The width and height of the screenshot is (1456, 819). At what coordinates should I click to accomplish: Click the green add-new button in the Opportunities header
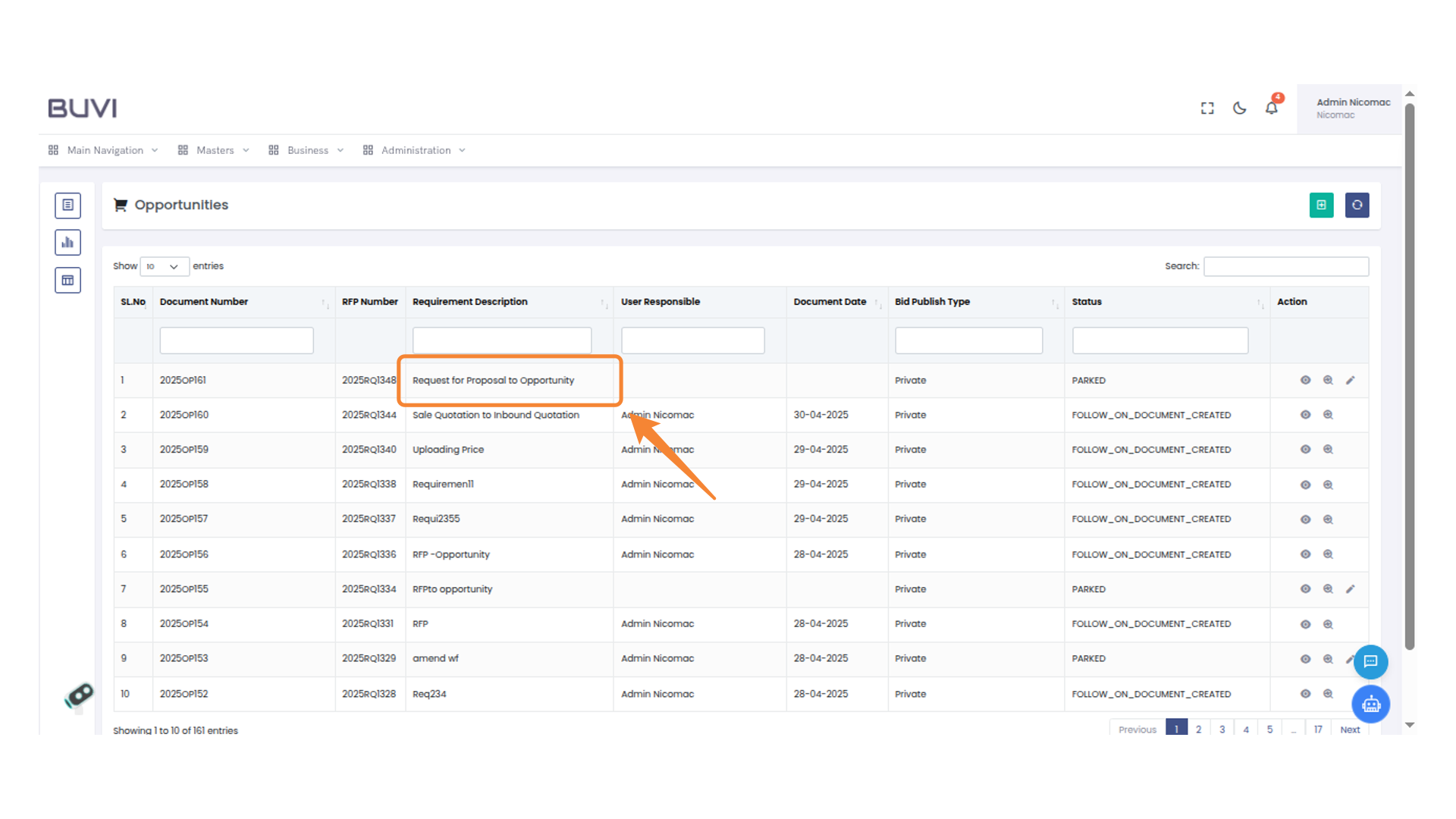(x=1321, y=205)
